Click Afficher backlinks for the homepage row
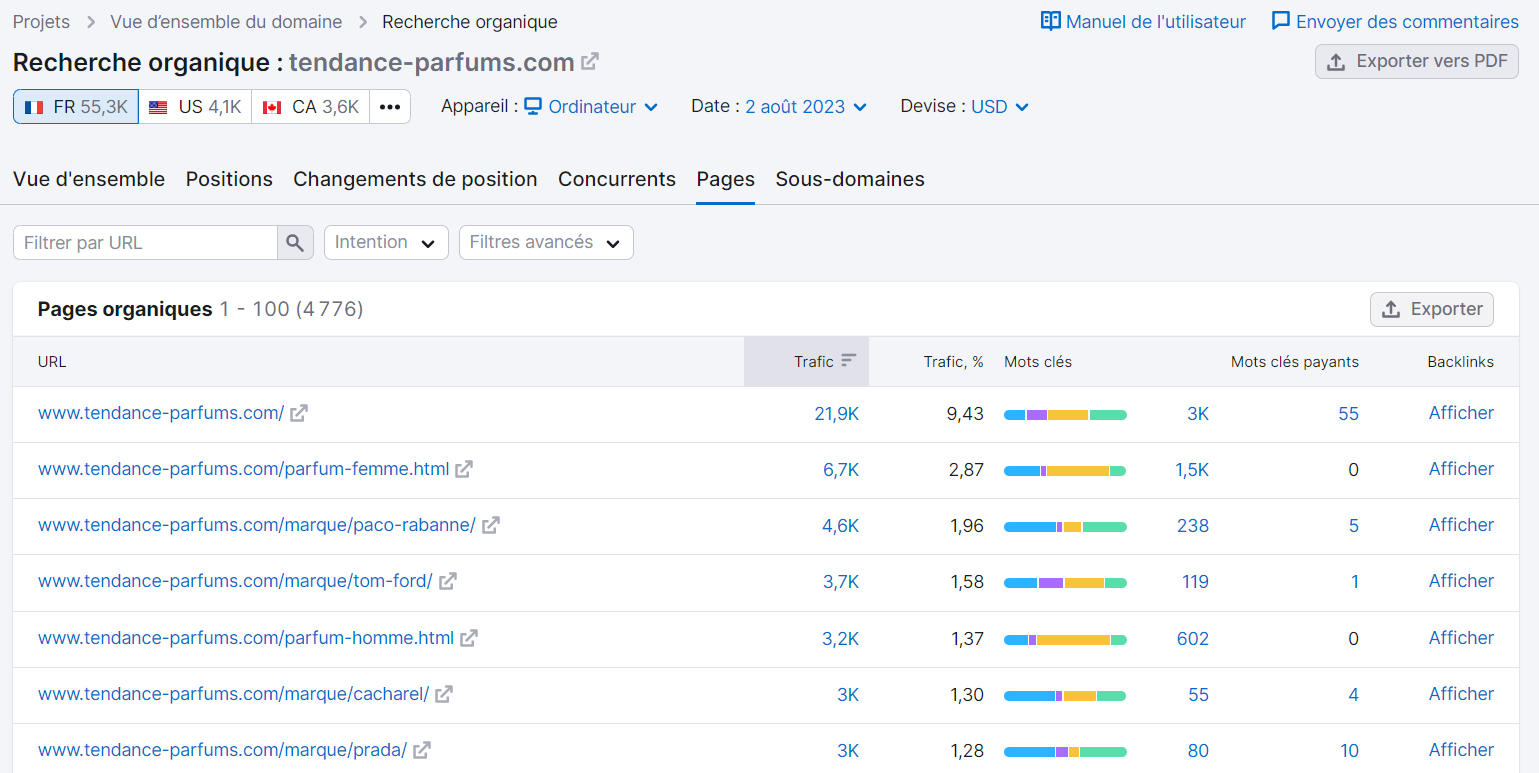The width and height of the screenshot is (1539, 773). (1461, 413)
